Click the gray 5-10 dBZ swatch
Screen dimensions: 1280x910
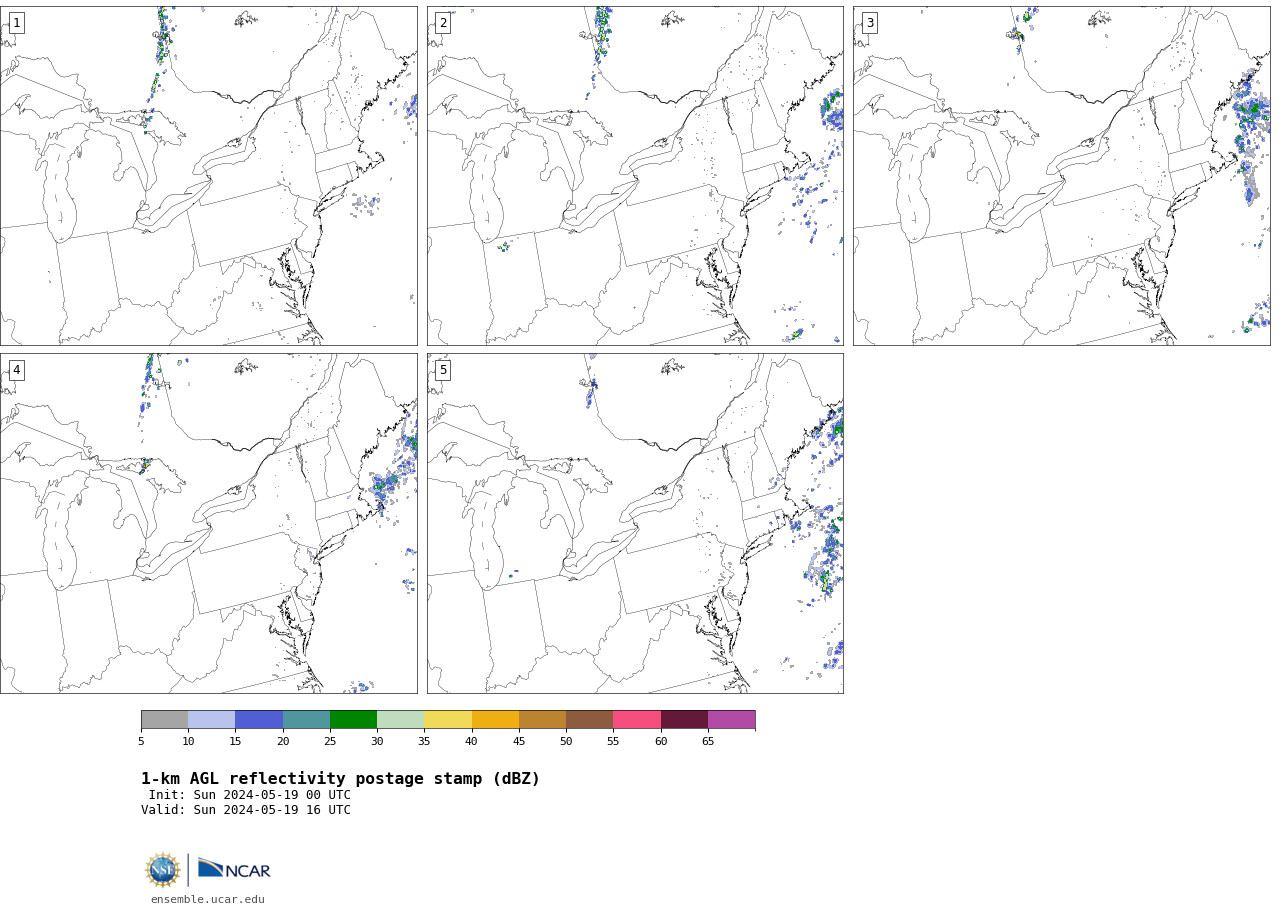pos(165,720)
